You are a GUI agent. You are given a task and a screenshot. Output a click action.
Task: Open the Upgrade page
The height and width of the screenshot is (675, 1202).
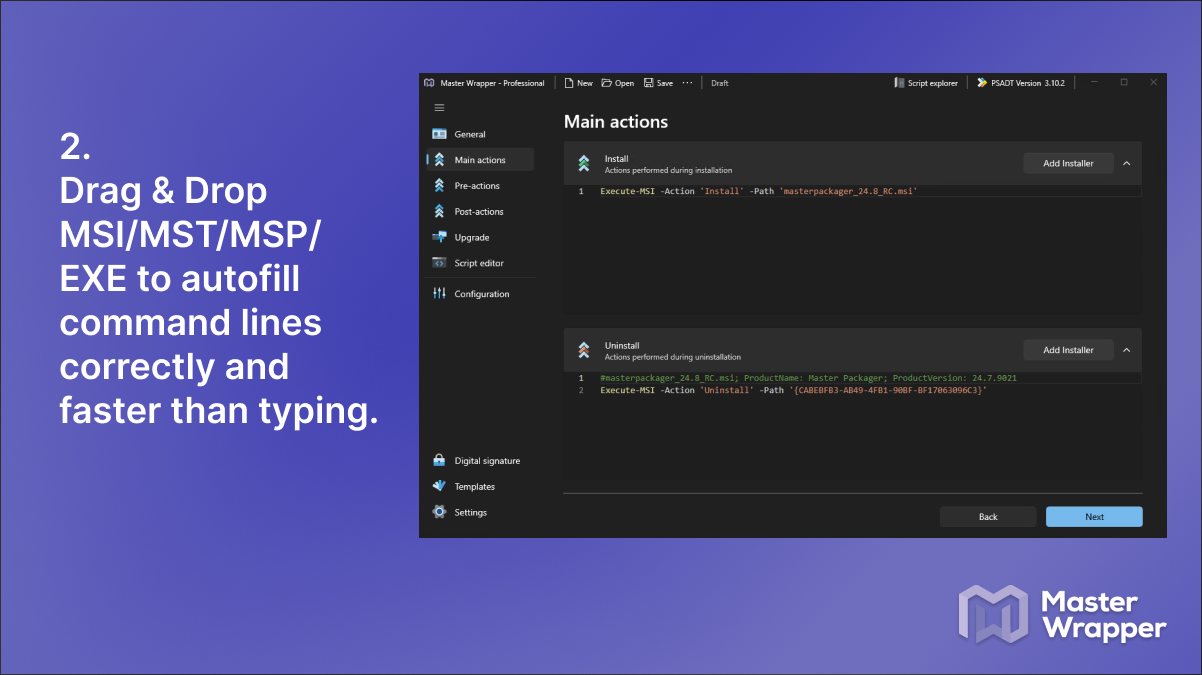(x=480, y=237)
